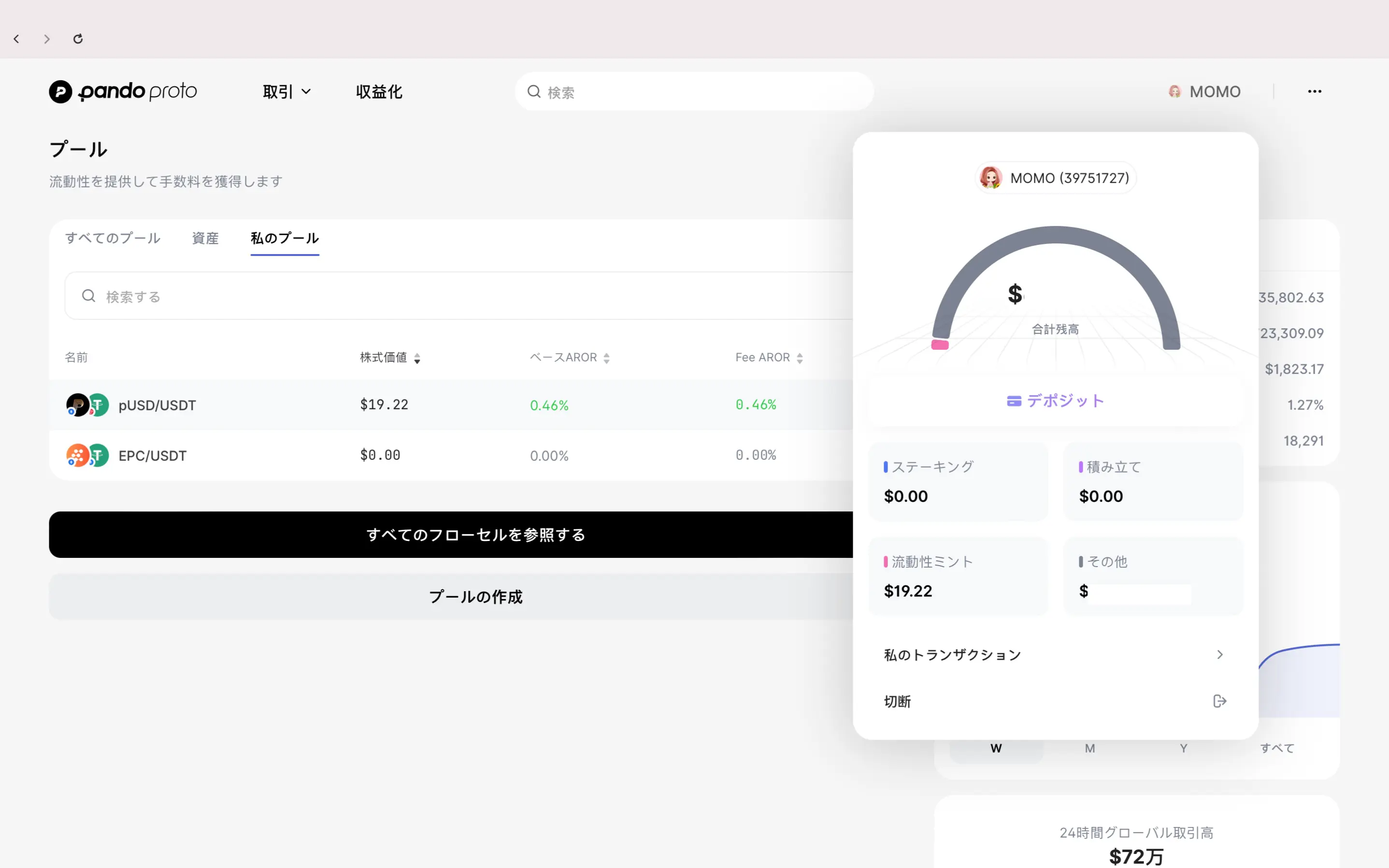The image size is (1389, 868).
Task: Click the デポジット button
Action: (x=1055, y=401)
